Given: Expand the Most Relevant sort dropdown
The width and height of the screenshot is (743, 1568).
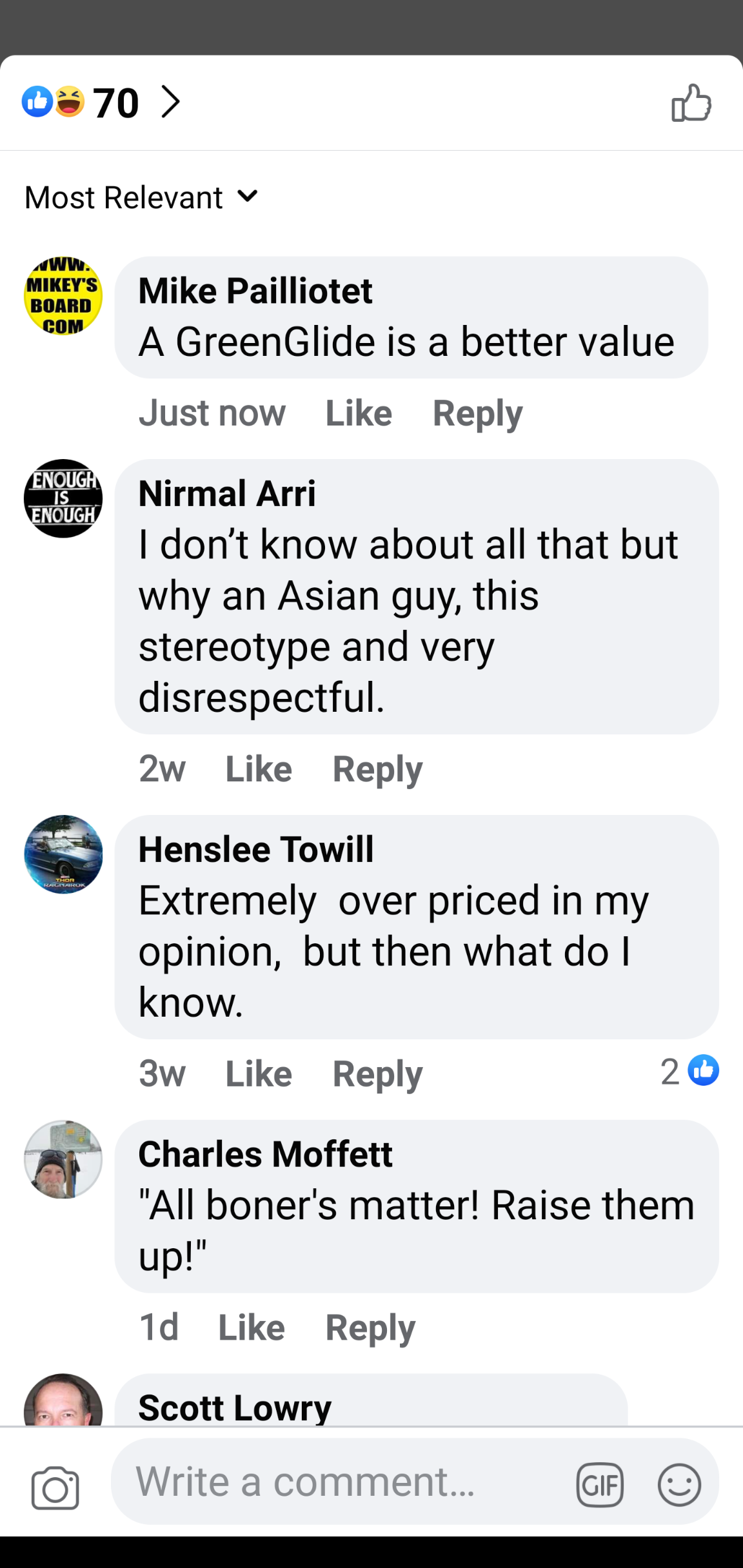Looking at the screenshot, I should click(141, 197).
